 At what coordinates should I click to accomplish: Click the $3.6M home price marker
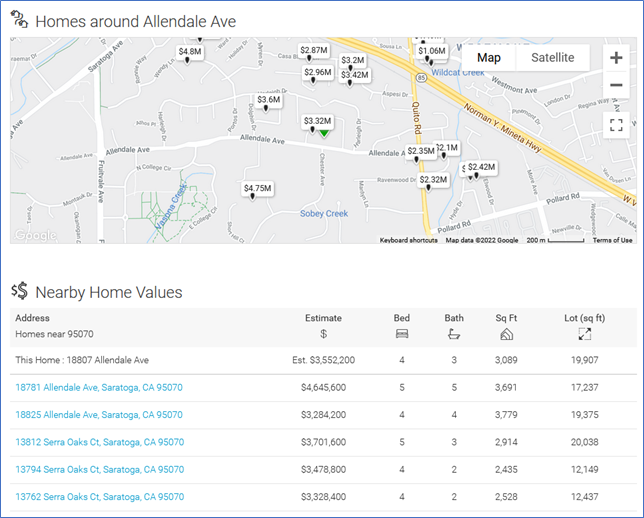pos(269,100)
